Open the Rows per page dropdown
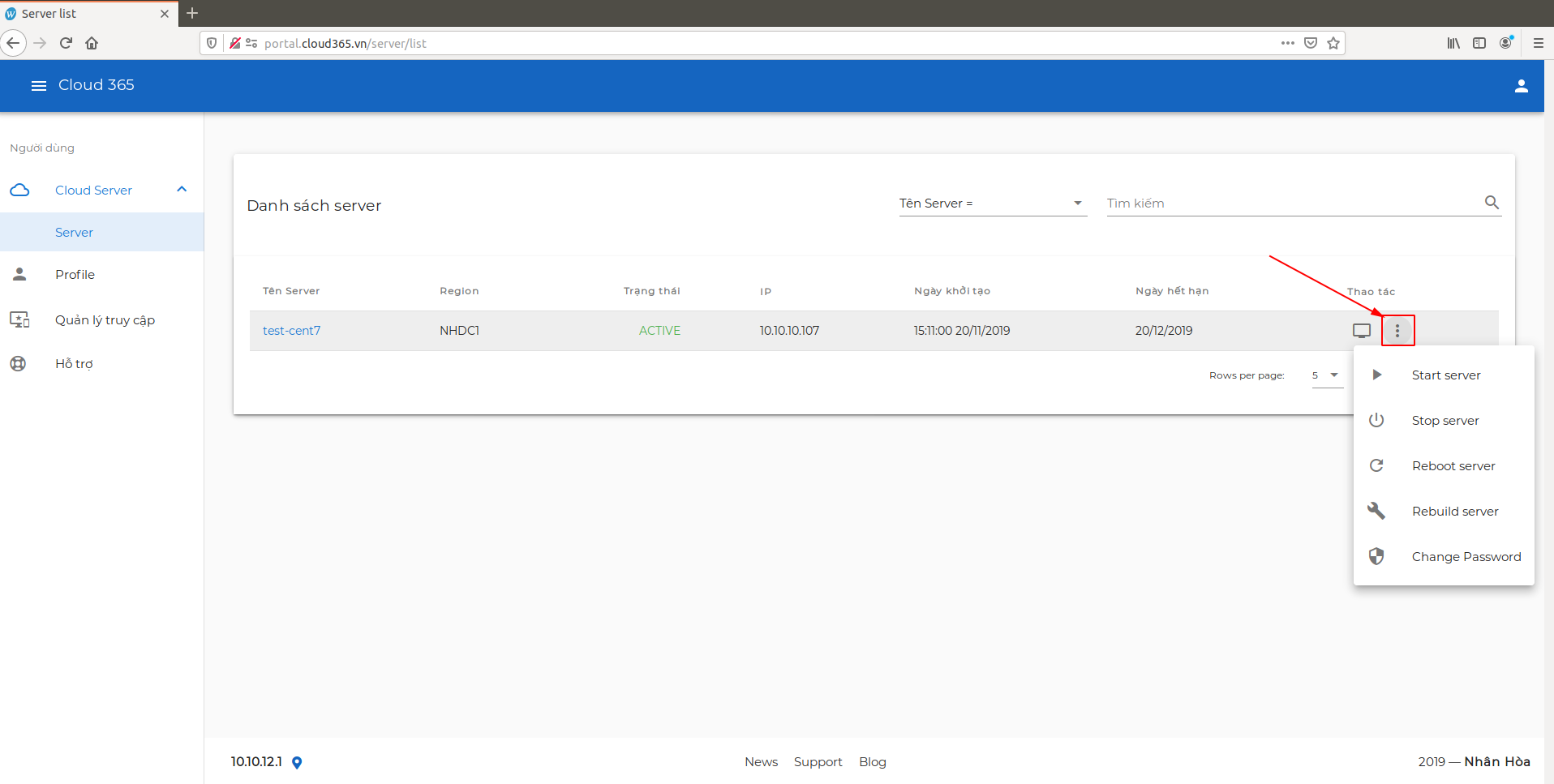 pos(1327,375)
